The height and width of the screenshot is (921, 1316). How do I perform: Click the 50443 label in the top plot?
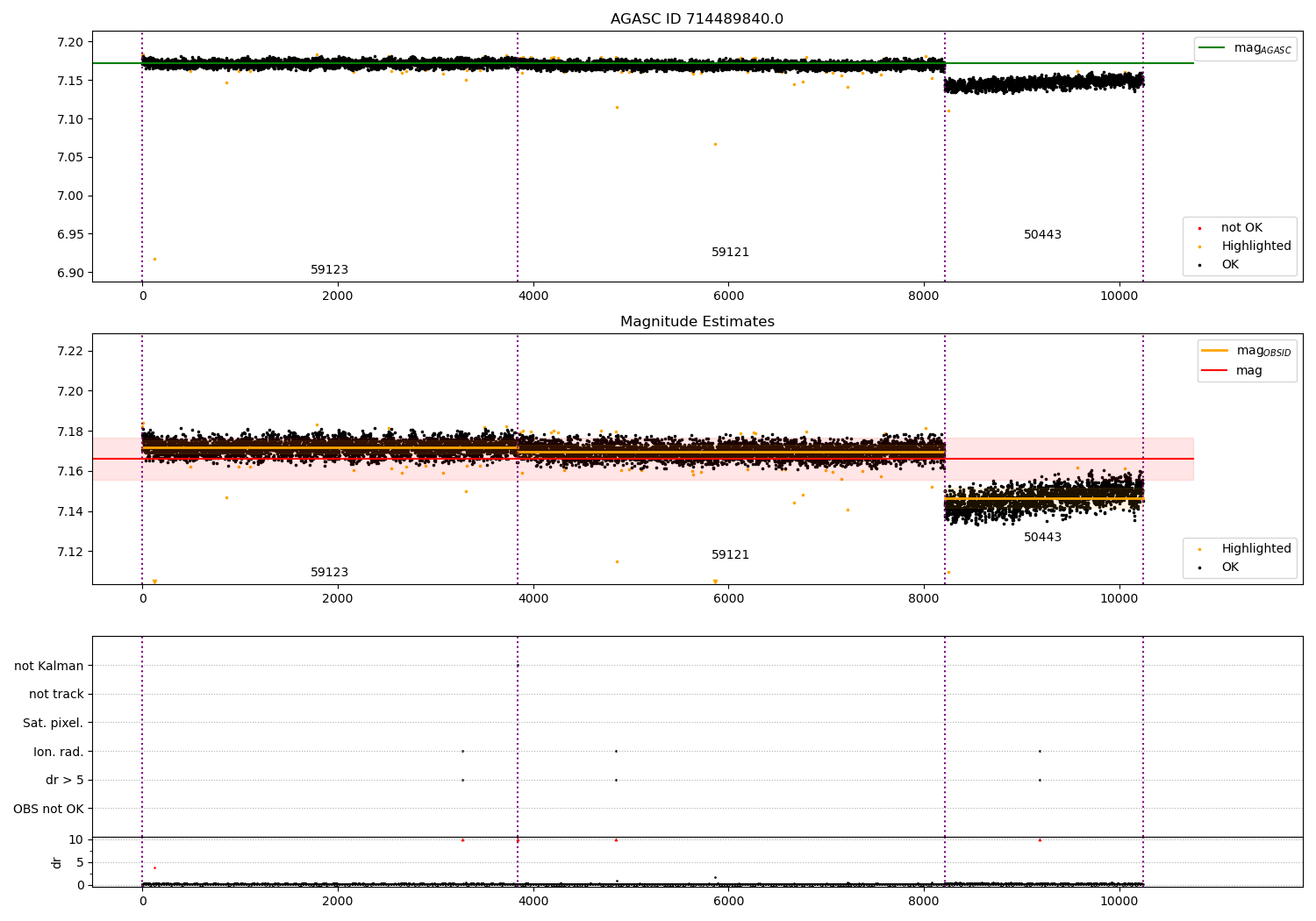click(x=1042, y=235)
